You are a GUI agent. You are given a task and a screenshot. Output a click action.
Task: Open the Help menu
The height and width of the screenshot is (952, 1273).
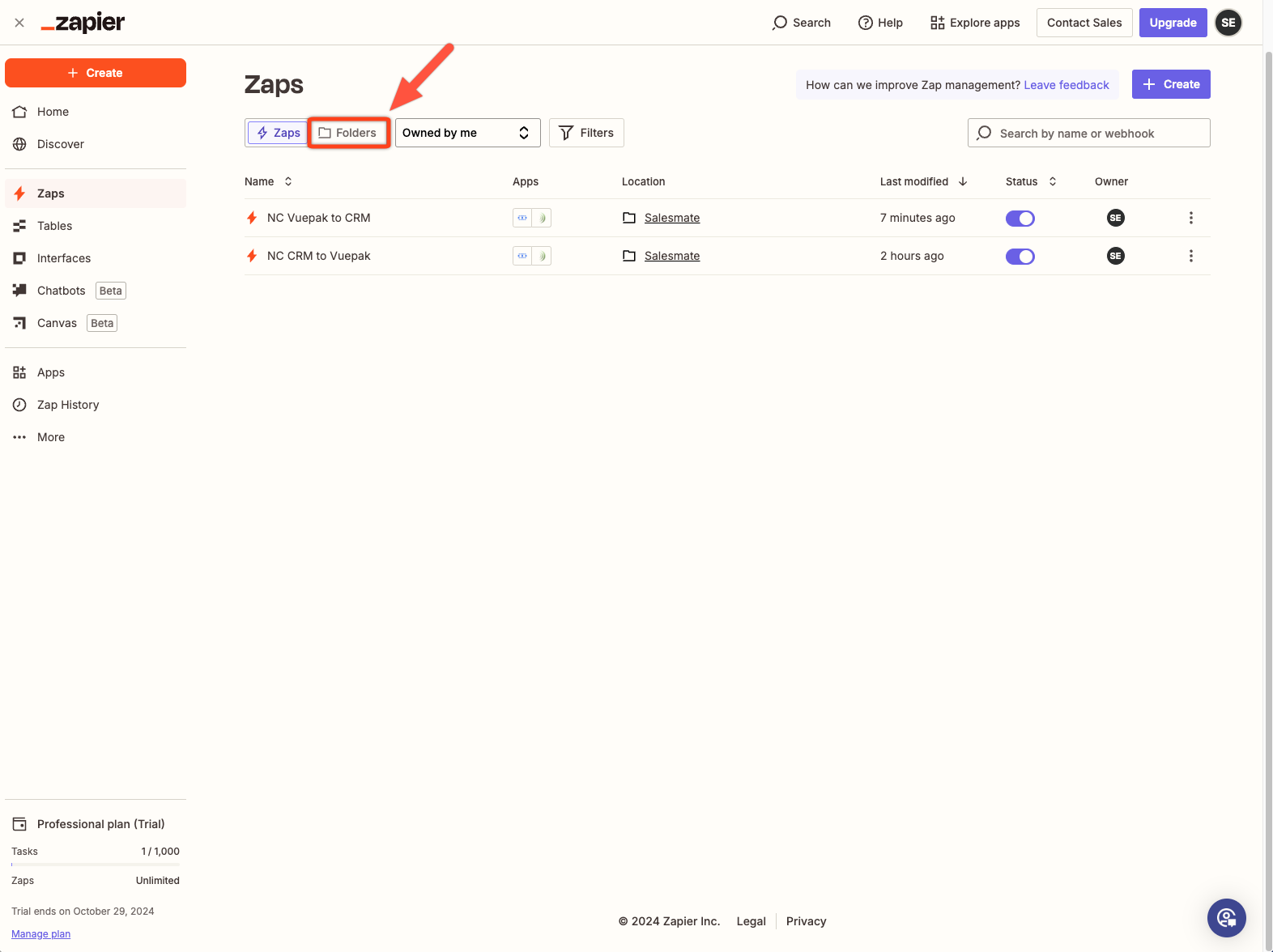[880, 23]
